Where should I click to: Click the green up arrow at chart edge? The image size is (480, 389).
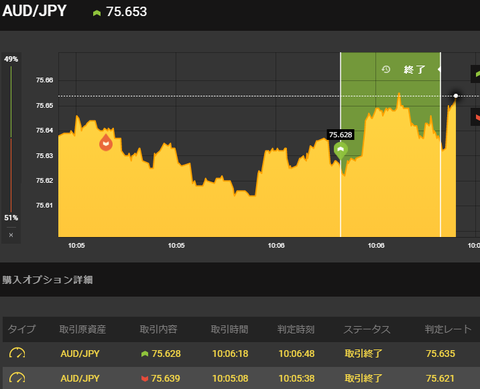(477, 74)
